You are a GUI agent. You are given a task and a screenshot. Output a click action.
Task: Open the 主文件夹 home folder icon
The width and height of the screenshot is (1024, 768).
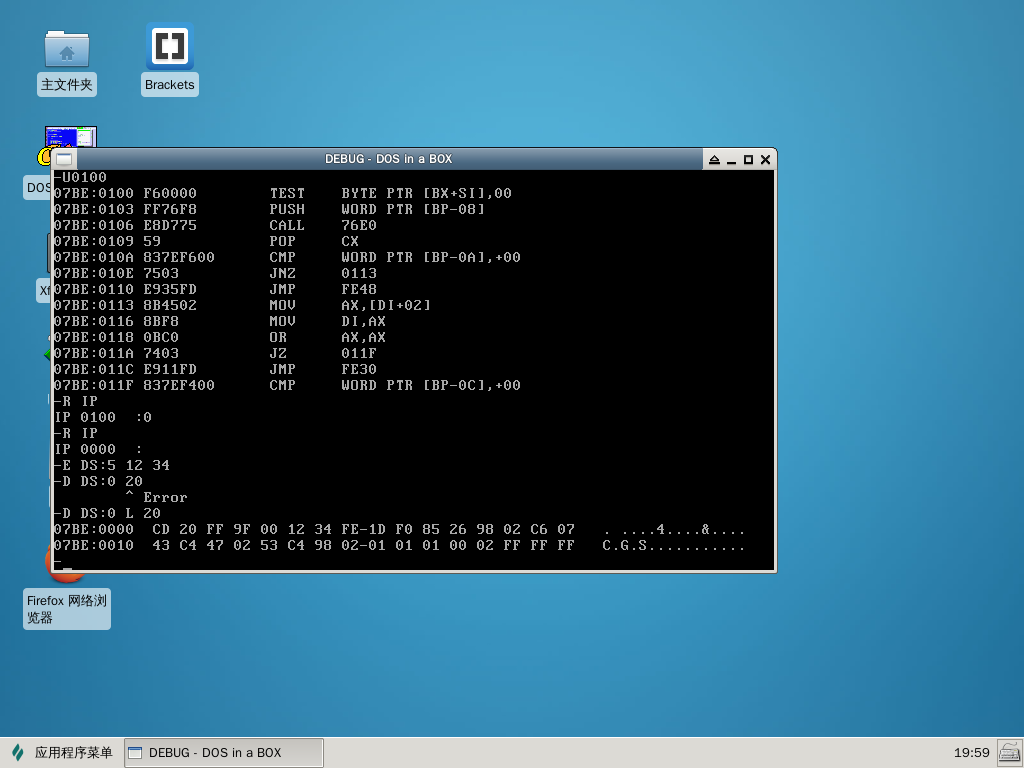(x=67, y=48)
